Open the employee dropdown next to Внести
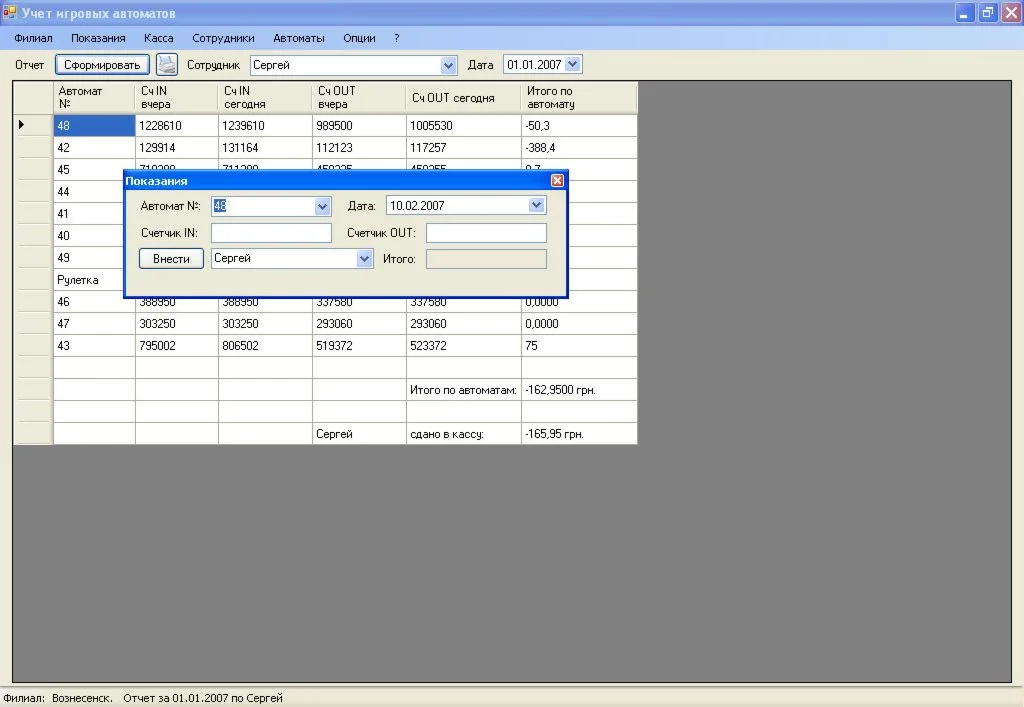 coord(364,259)
